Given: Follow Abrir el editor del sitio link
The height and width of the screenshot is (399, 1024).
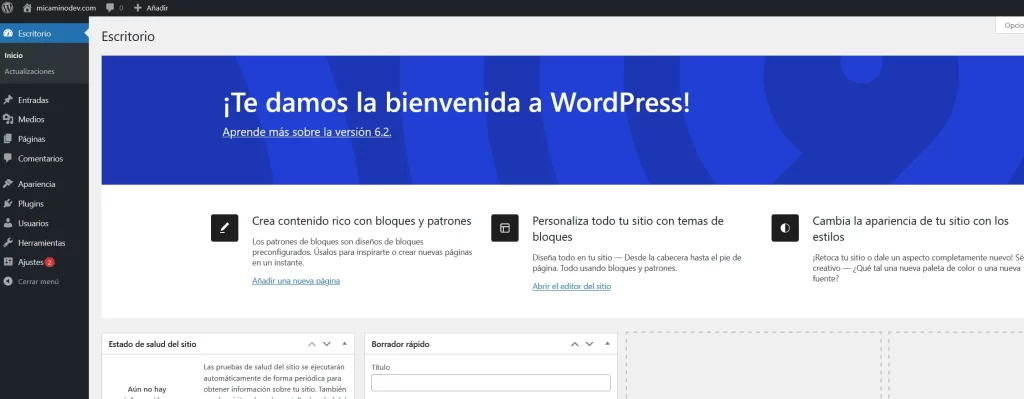Looking at the screenshot, I should pyautogui.click(x=571, y=286).
